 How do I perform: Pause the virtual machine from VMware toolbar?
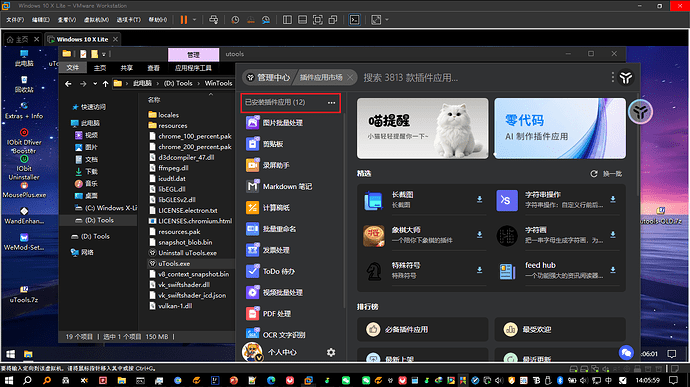[x=184, y=20]
